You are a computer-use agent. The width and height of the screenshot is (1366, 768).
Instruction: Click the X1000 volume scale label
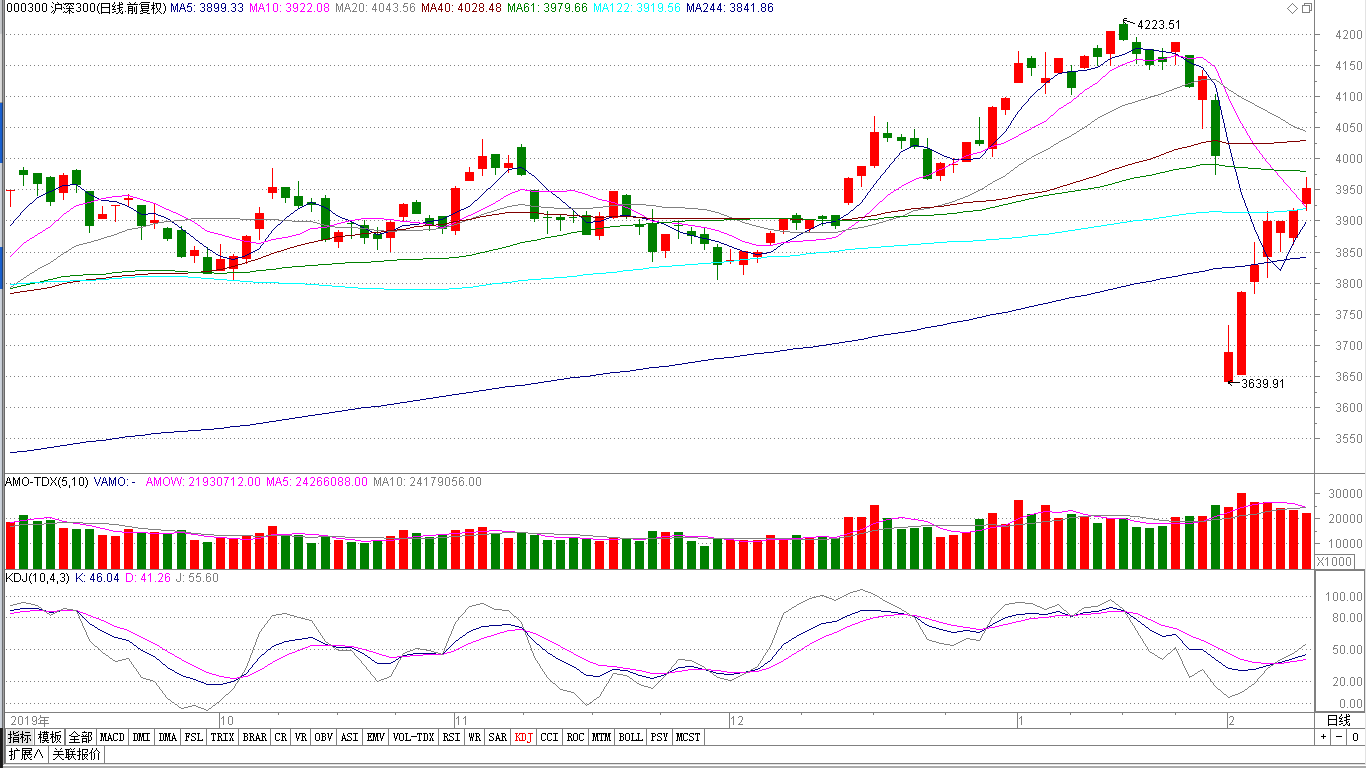pos(1333,561)
